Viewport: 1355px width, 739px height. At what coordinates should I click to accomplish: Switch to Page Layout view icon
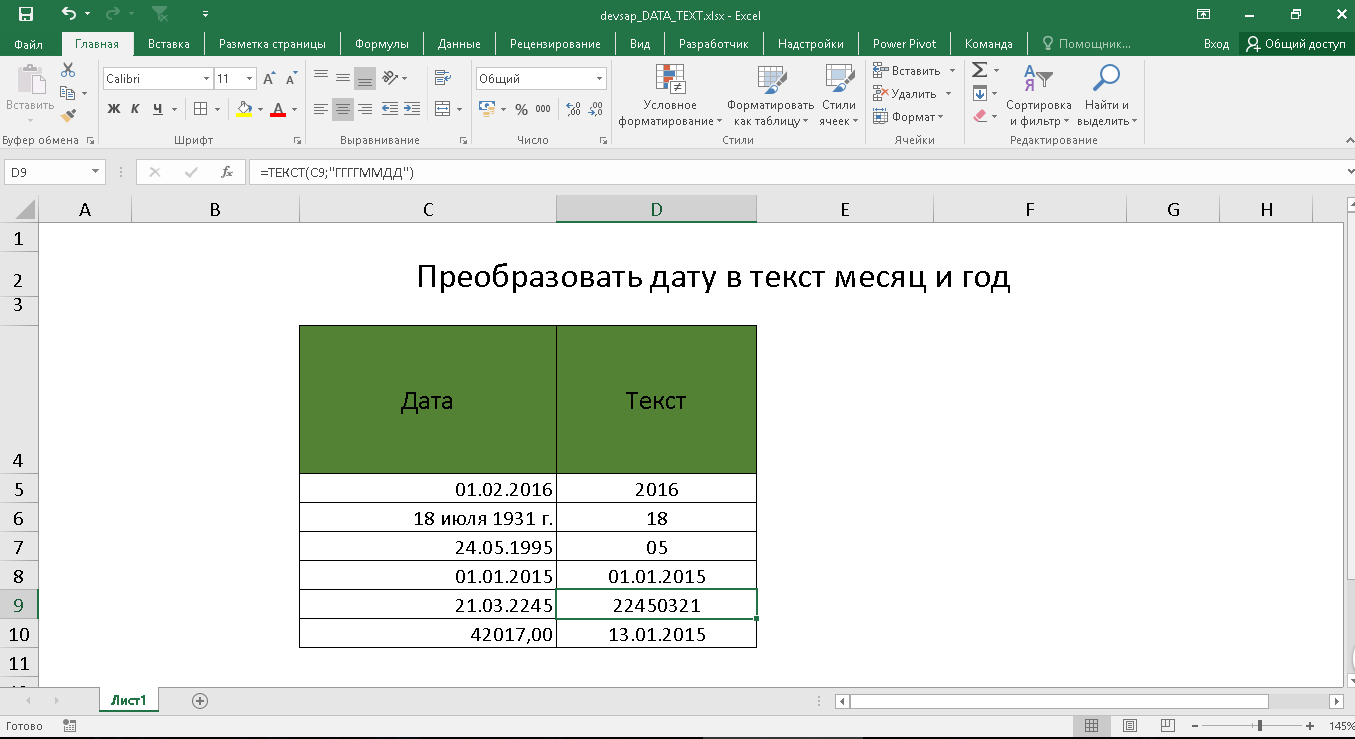click(x=1129, y=725)
